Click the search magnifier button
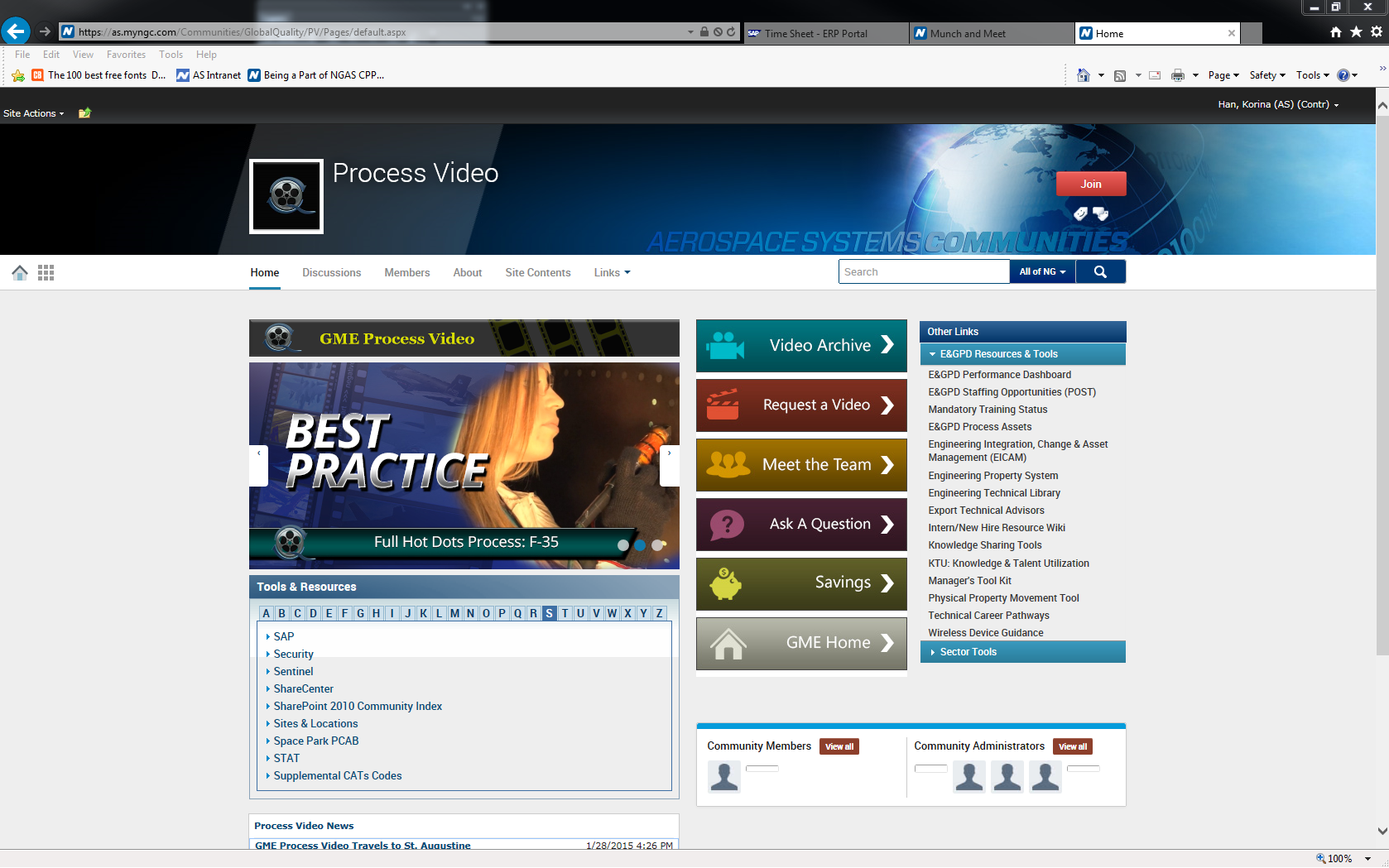Viewport: 1389px width, 868px height. point(1100,271)
